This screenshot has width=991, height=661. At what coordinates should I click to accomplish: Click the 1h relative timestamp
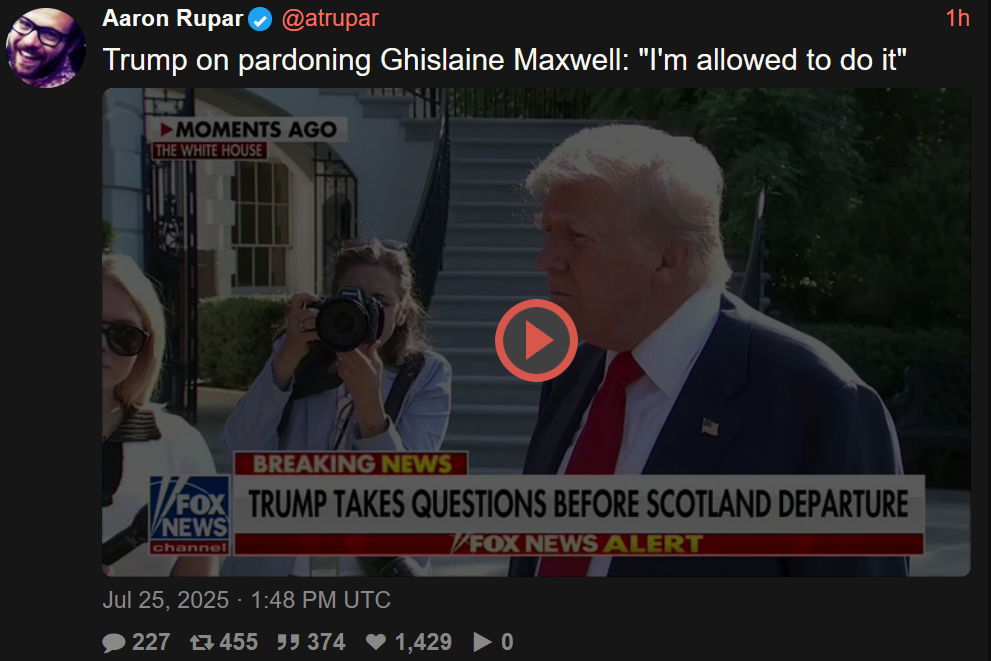tap(958, 18)
